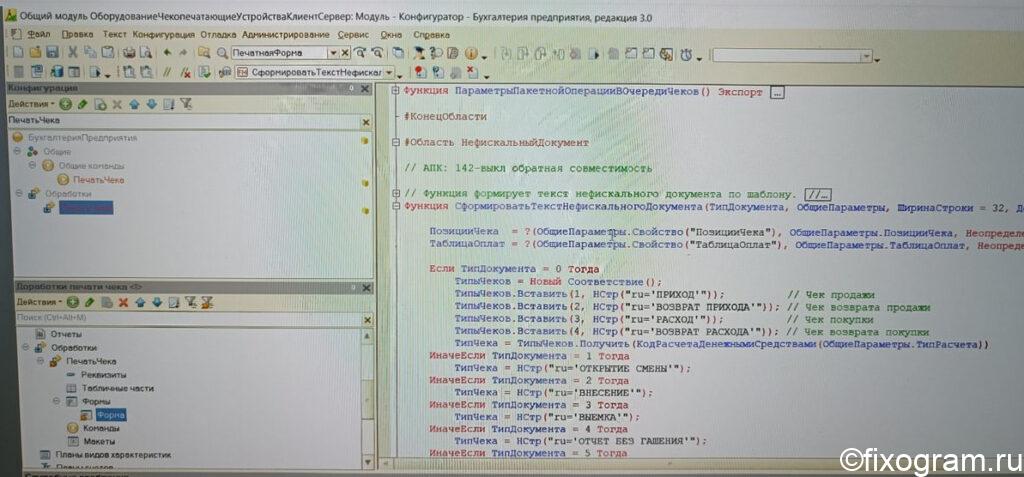Viewport: 1024px width, 477px height.
Task: Click the Undo green arrow icon
Action: click(x=167, y=53)
